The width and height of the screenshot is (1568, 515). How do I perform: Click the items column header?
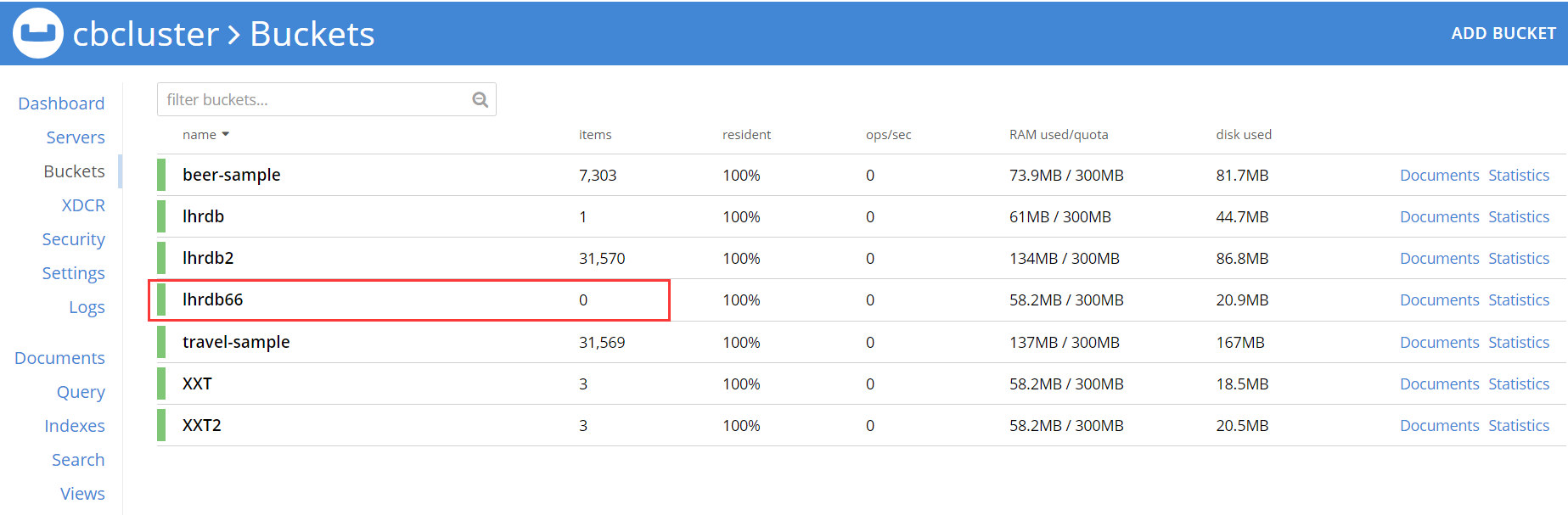(595, 134)
